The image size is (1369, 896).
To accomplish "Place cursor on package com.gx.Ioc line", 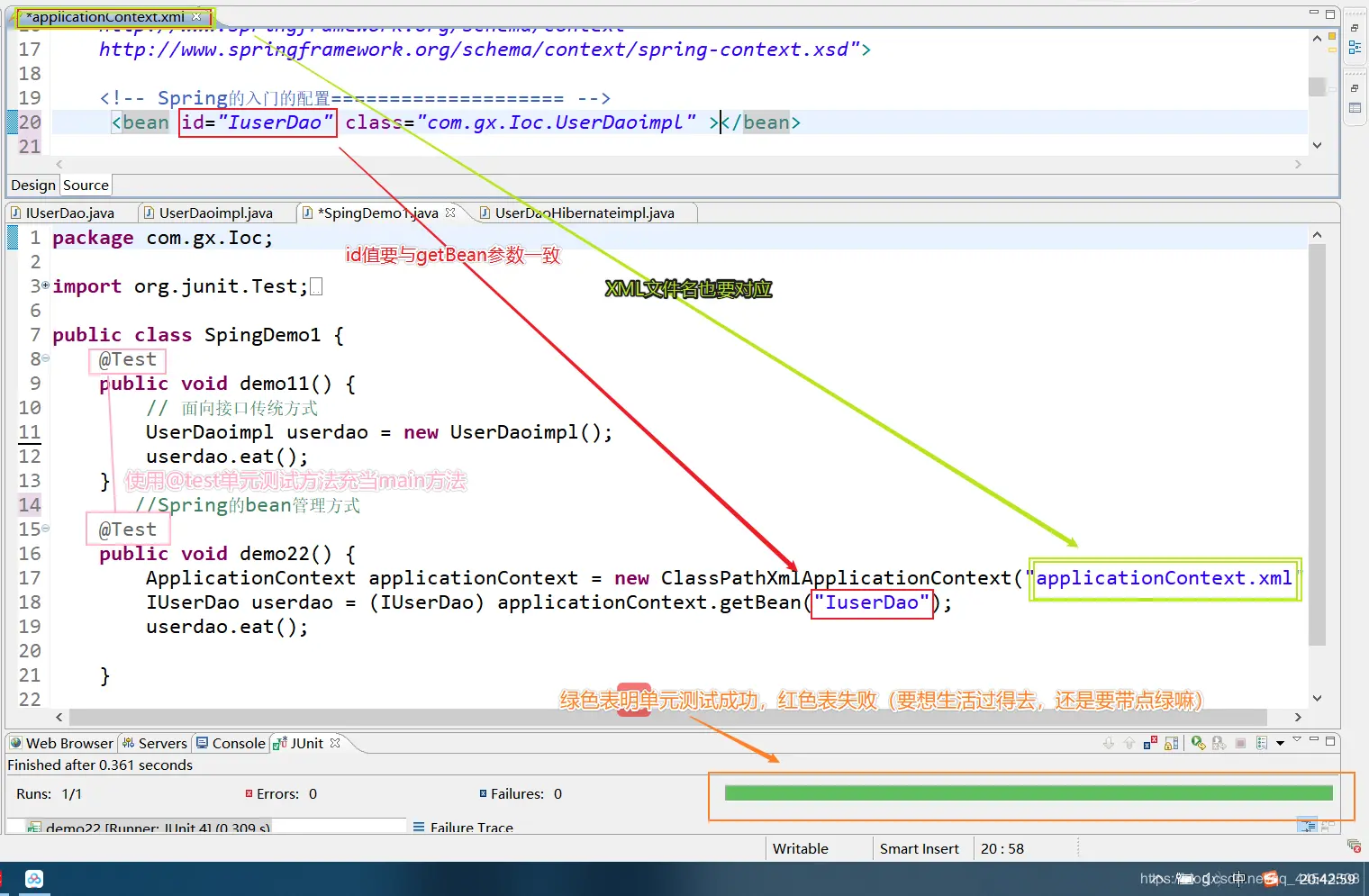I will [x=679, y=238].
